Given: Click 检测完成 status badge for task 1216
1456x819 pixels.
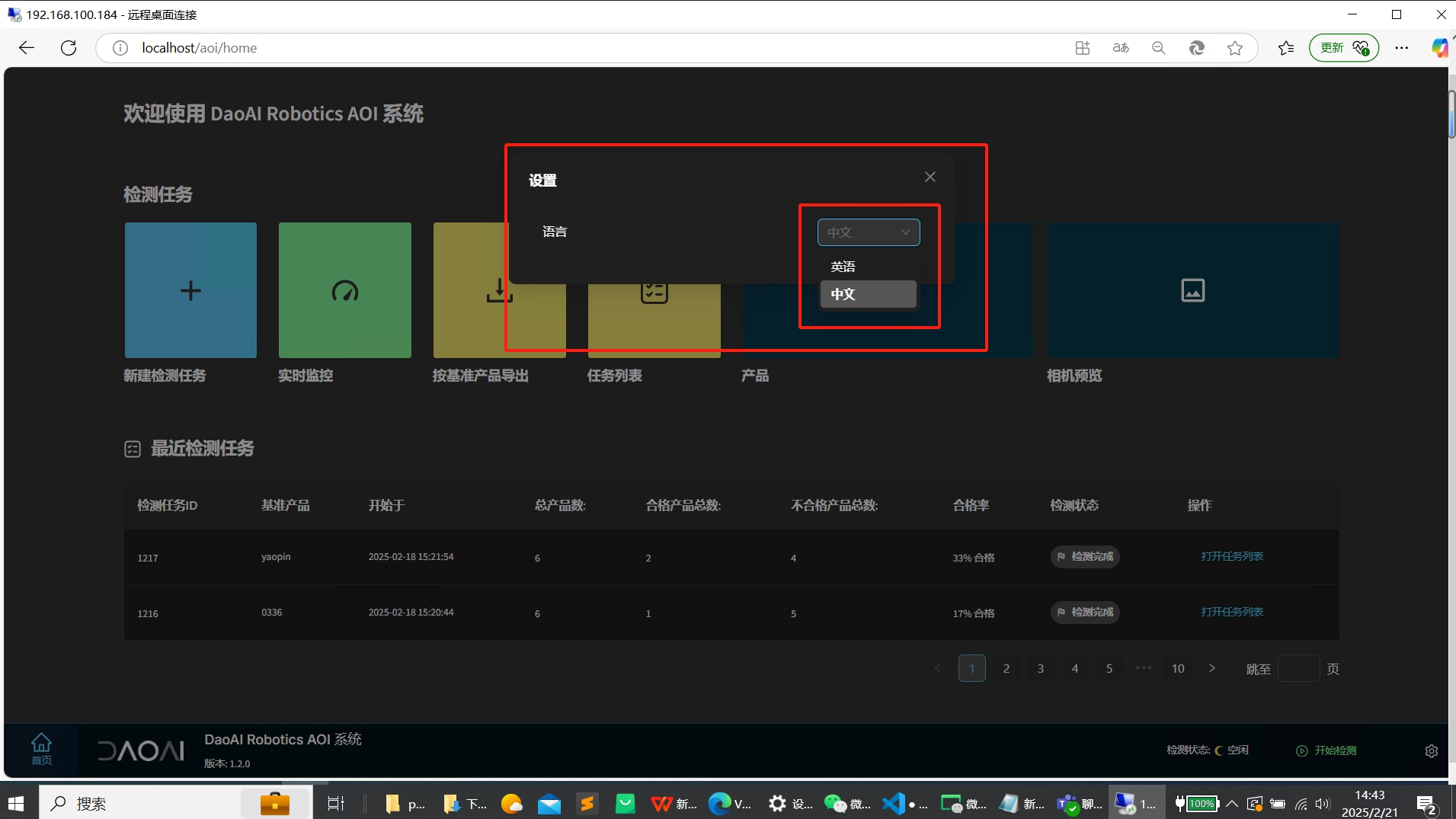Looking at the screenshot, I should tap(1085, 612).
